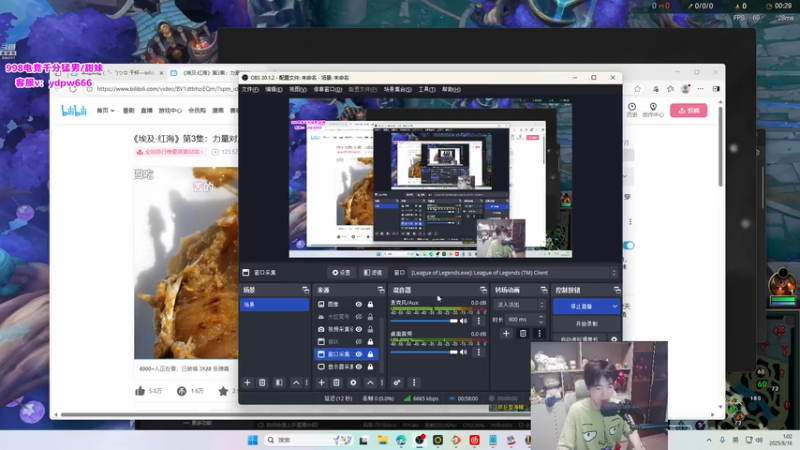Screen dimensions: 800x450
Task: Delete the scene transition with trash icon
Action: [523, 334]
